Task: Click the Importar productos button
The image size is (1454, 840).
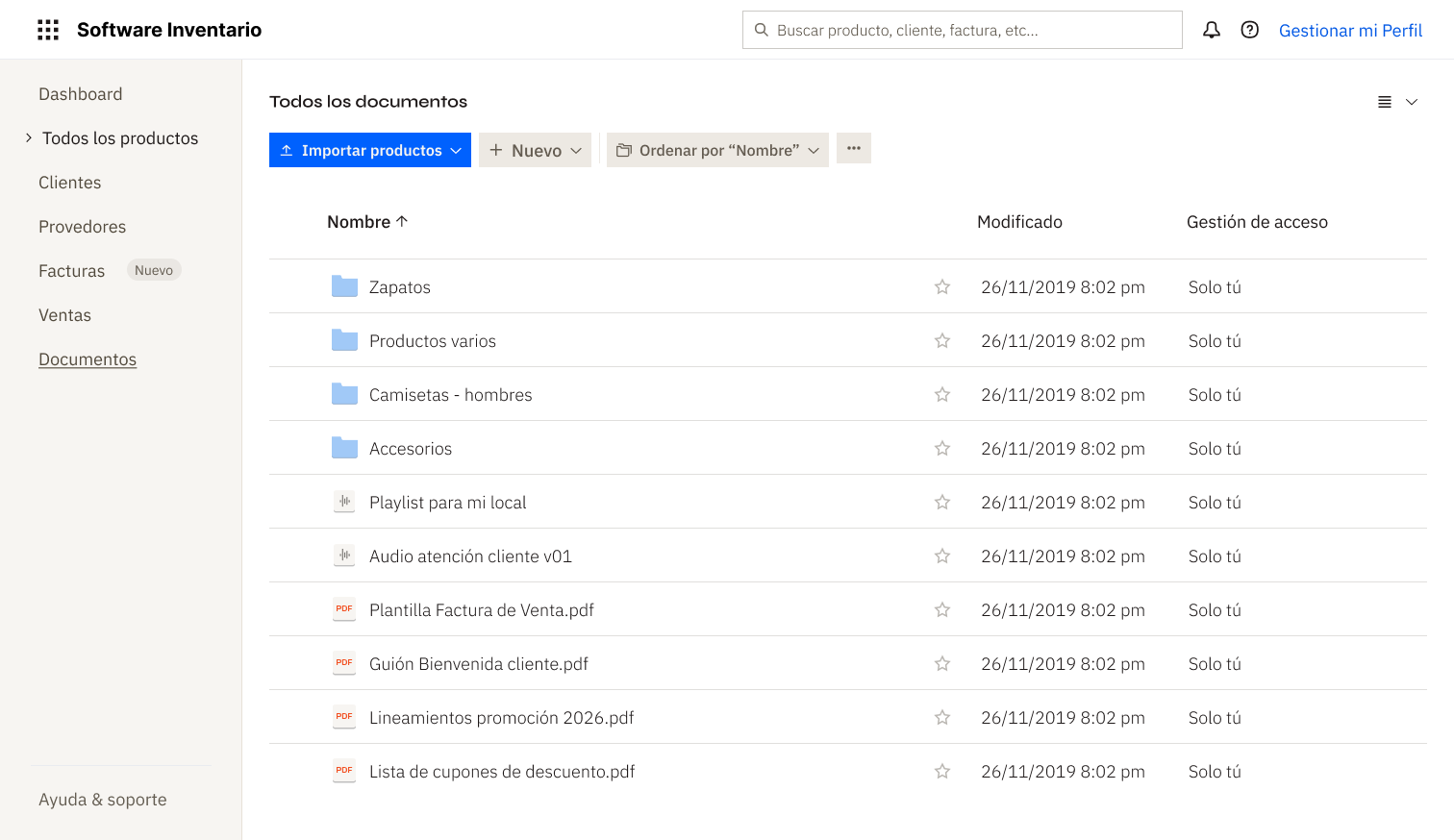Action: pos(369,150)
